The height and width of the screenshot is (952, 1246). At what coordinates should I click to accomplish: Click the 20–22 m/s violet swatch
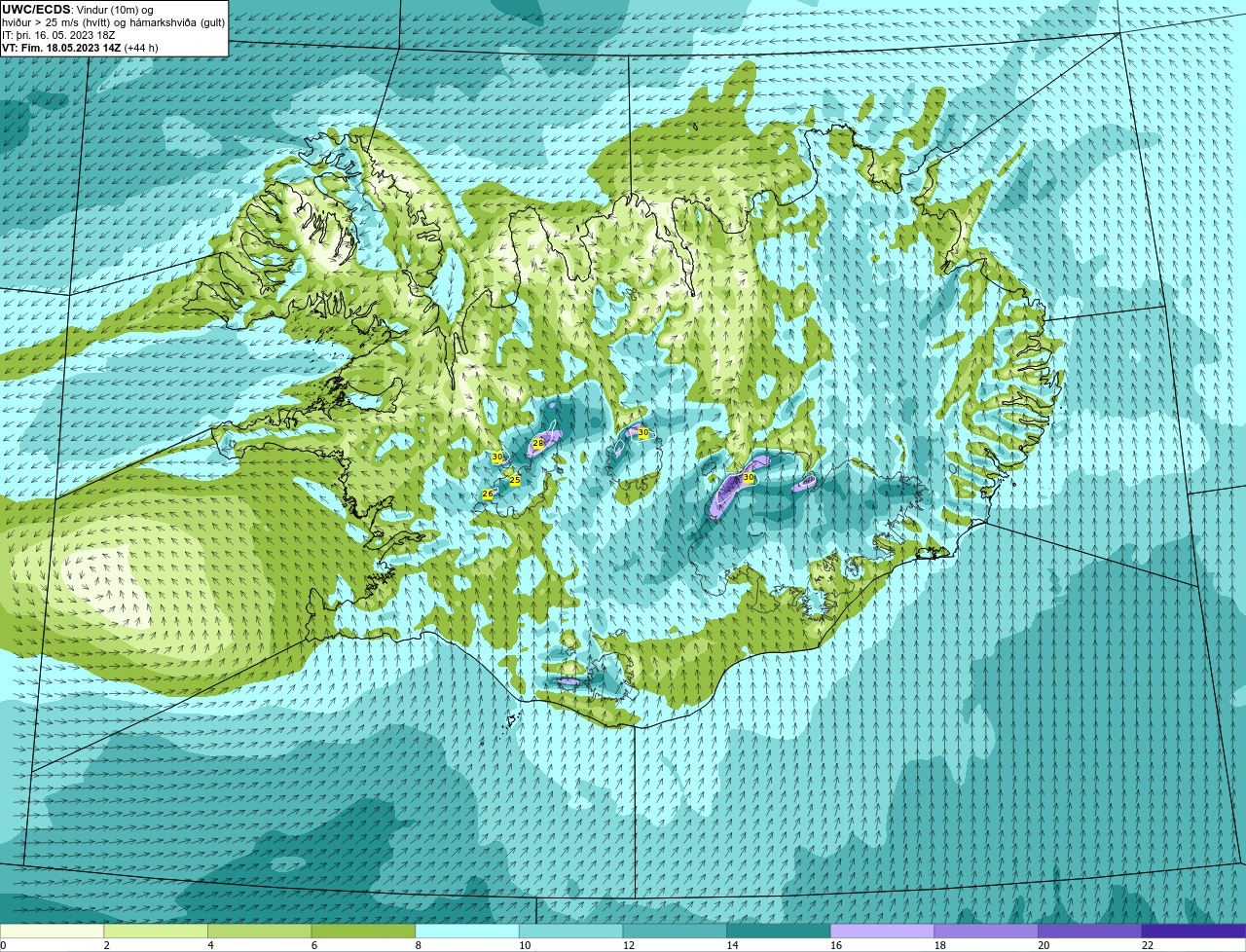(x=1089, y=932)
